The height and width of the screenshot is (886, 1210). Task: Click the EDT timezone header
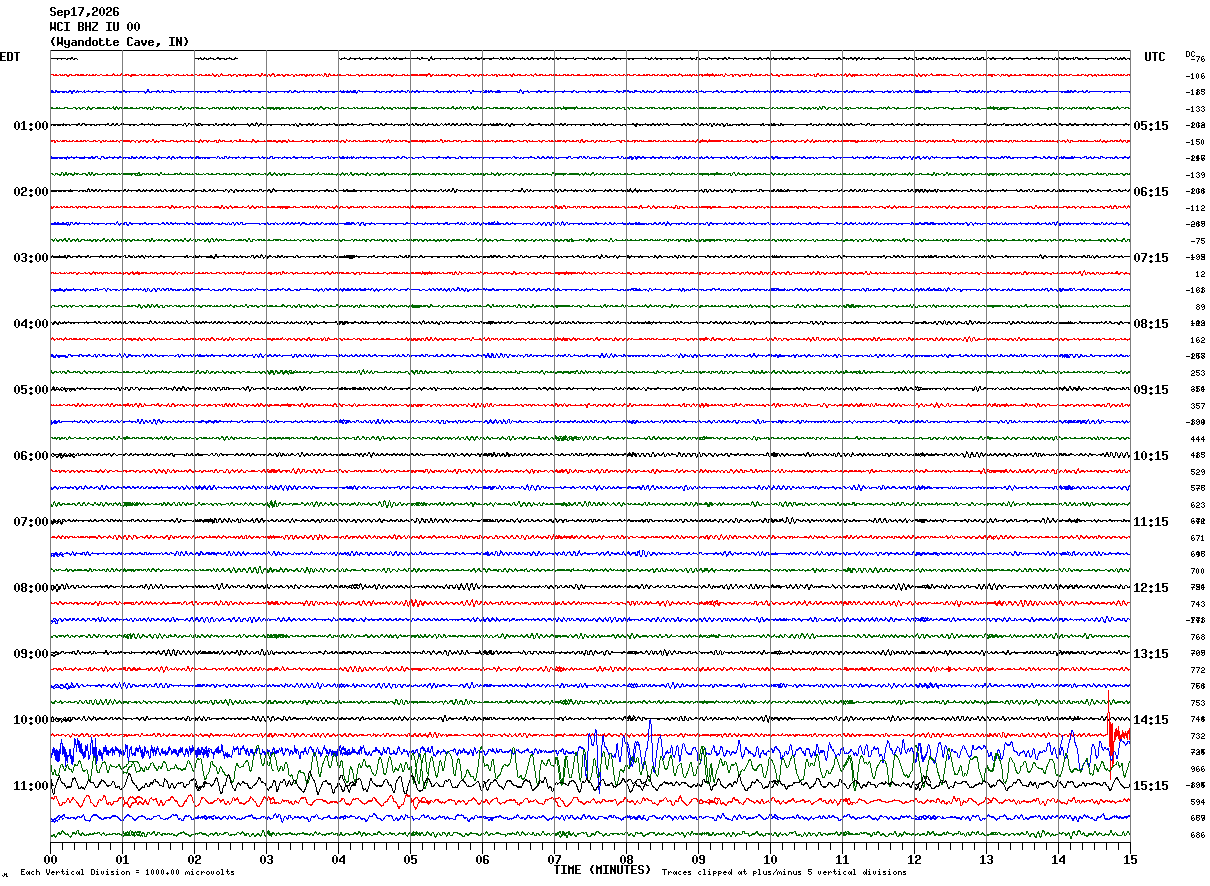(x=9, y=57)
